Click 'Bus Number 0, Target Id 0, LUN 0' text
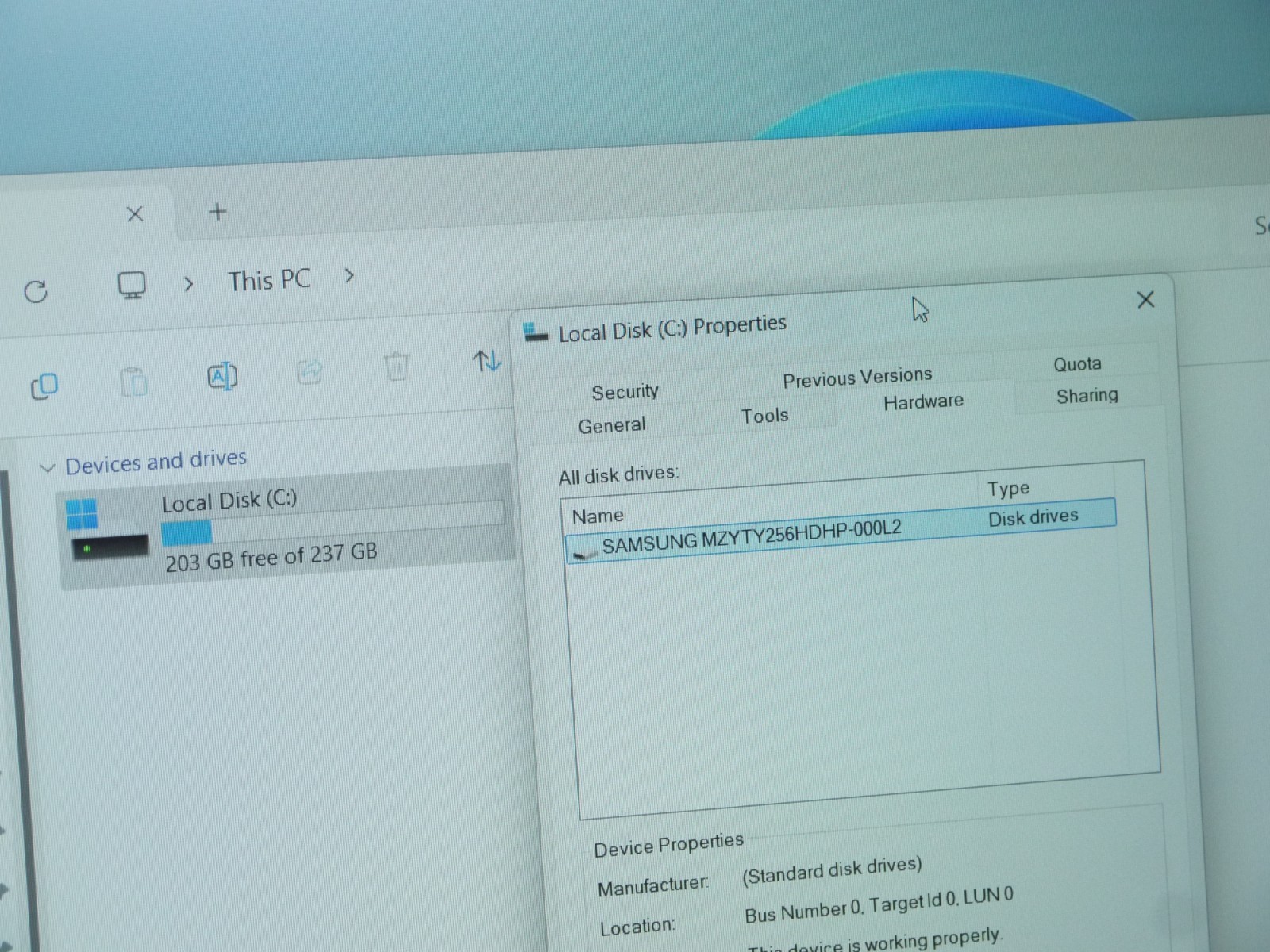The height and width of the screenshot is (952, 1270). [879, 905]
